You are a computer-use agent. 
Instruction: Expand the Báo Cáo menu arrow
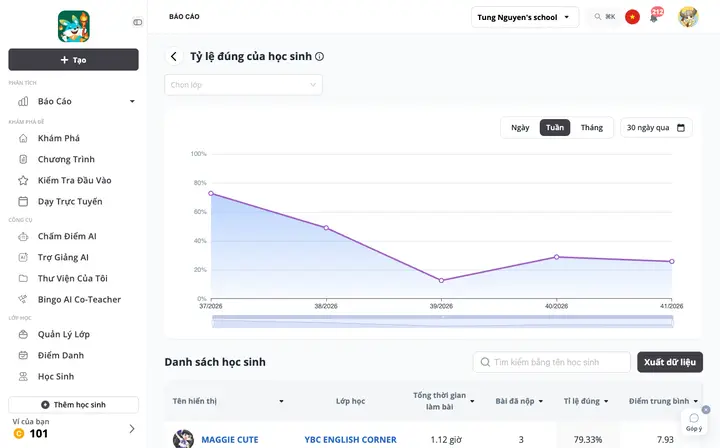(132, 101)
